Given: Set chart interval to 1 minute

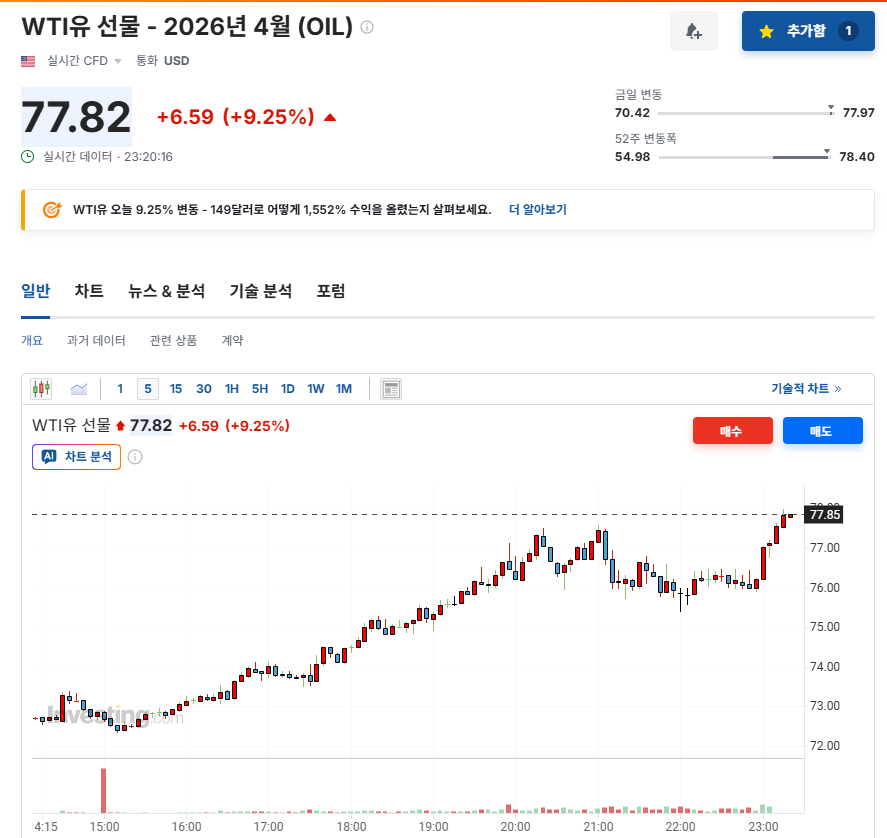Looking at the screenshot, I should coord(120,389).
